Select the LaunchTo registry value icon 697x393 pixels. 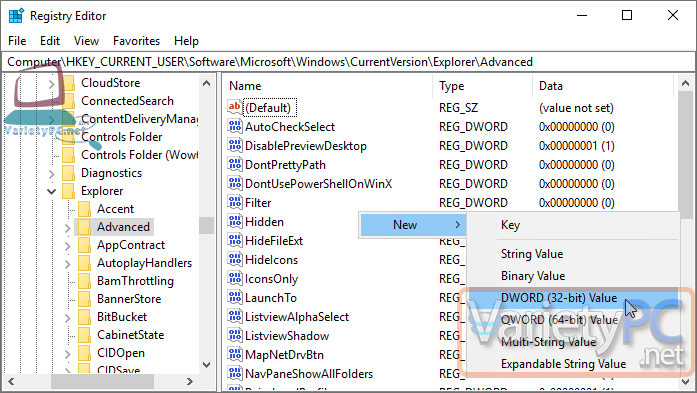(x=235, y=297)
